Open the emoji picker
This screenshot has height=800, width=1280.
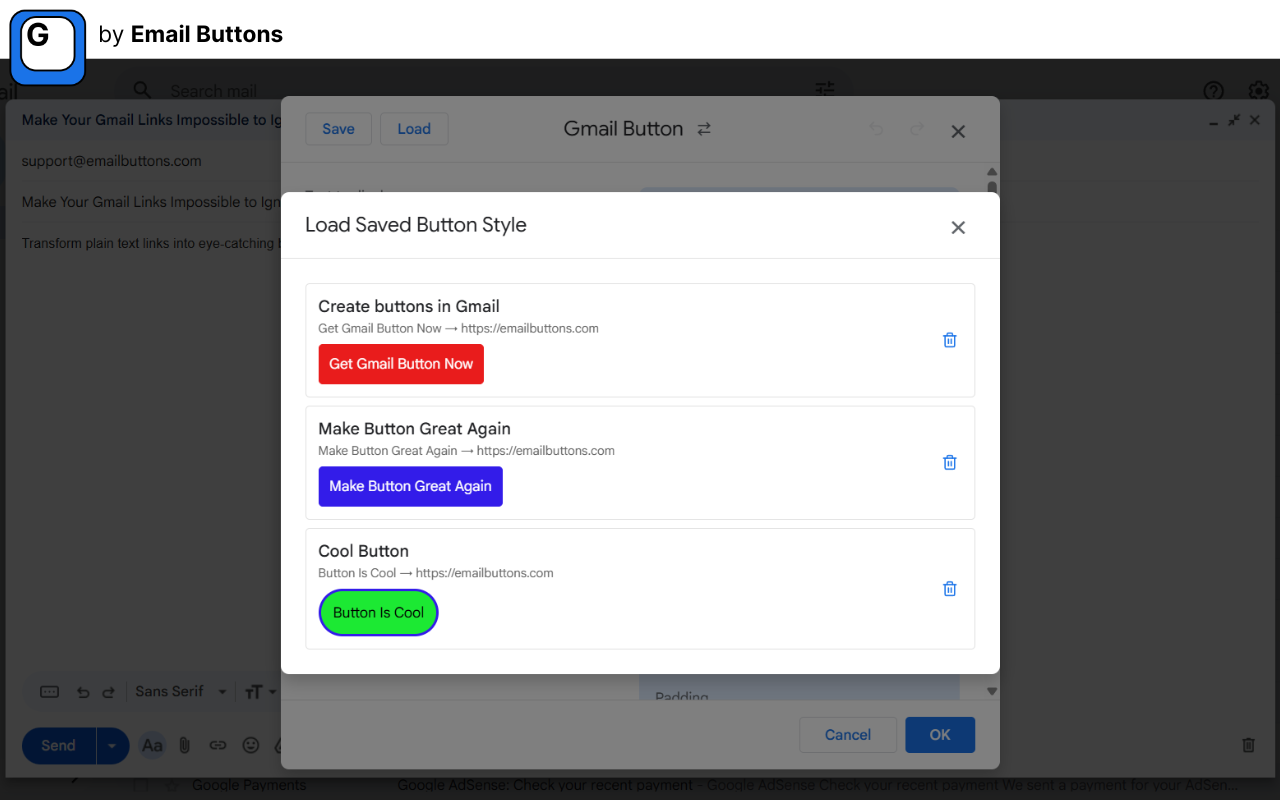click(x=250, y=745)
